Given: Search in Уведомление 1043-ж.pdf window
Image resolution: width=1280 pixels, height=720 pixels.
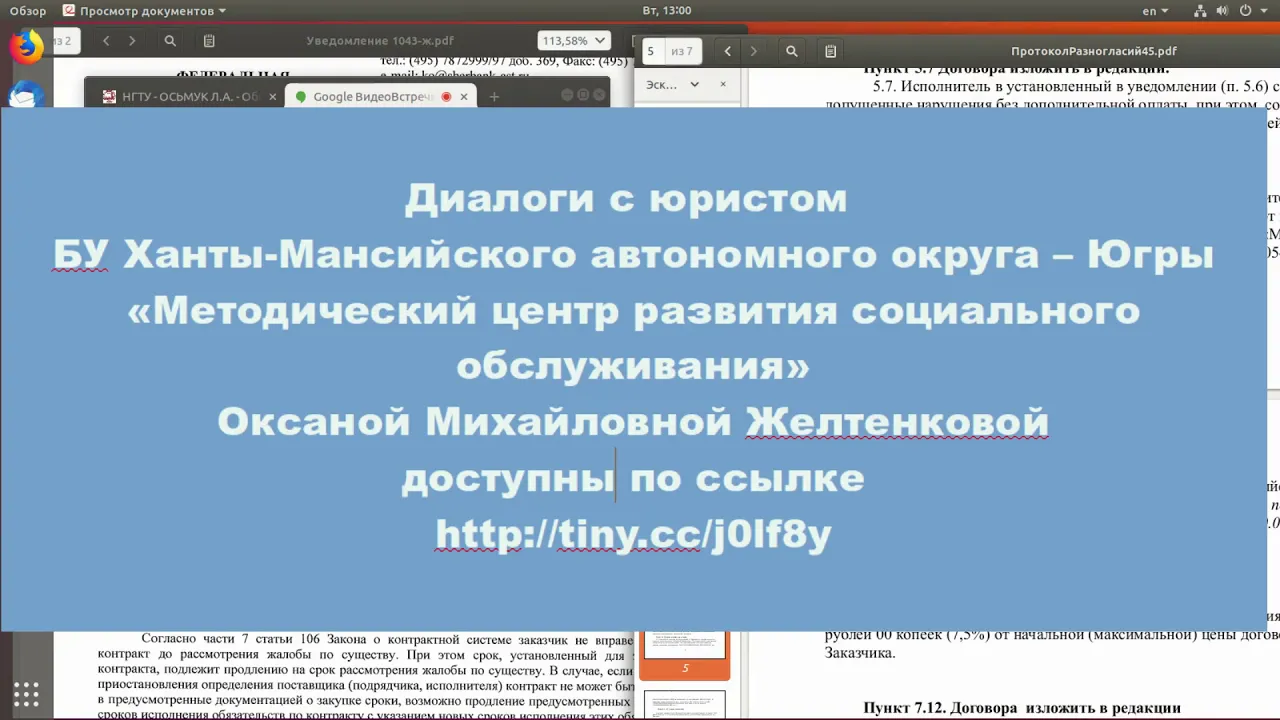Looking at the screenshot, I should click(x=170, y=41).
